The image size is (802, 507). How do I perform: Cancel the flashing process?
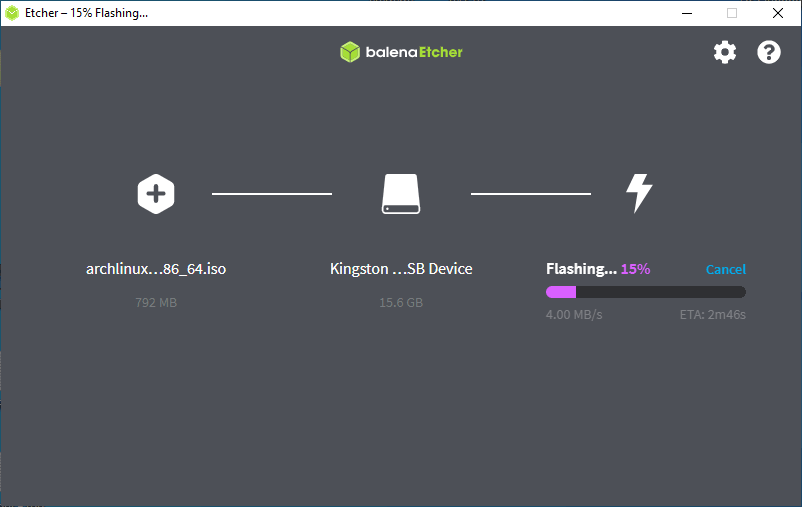(x=725, y=269)
